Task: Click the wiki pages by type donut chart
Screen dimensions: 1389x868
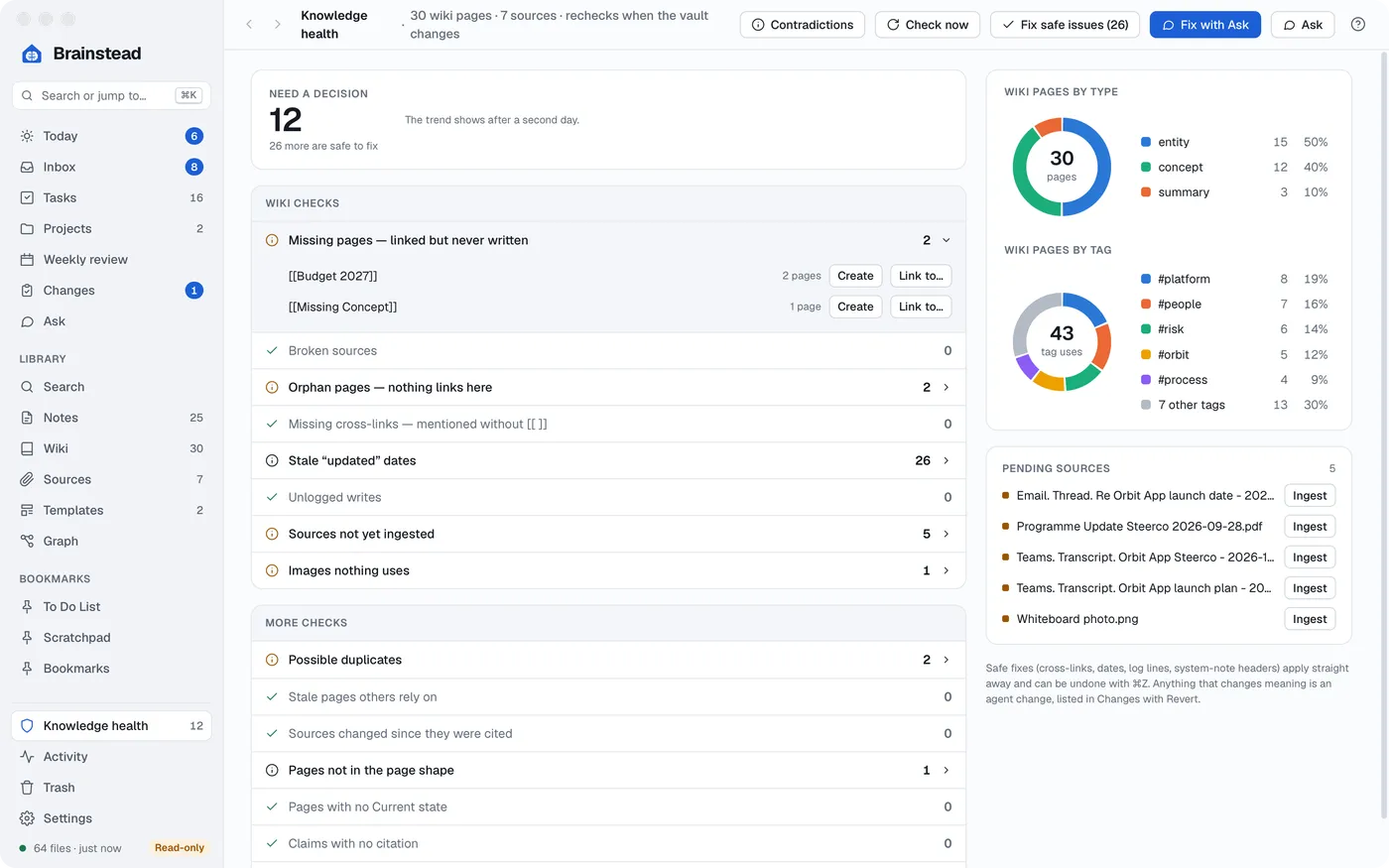Action: (1062, 167)
